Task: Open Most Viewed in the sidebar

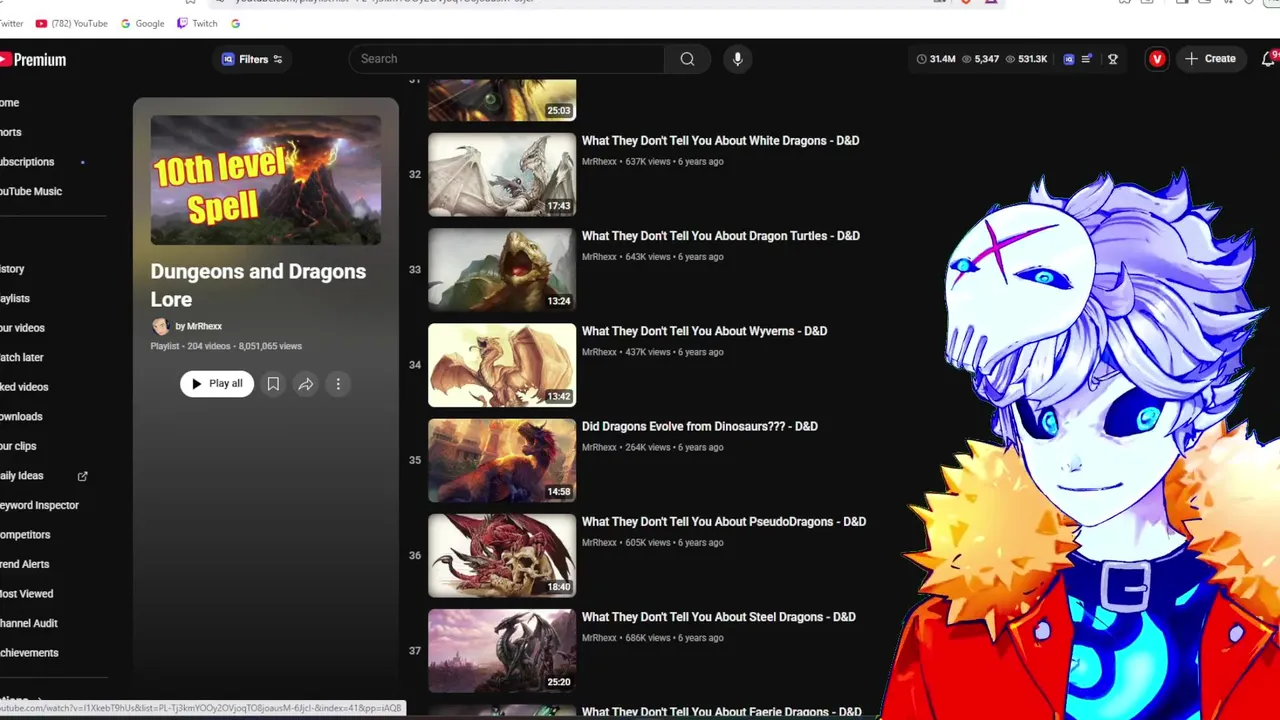Action: tap(28, 594)
